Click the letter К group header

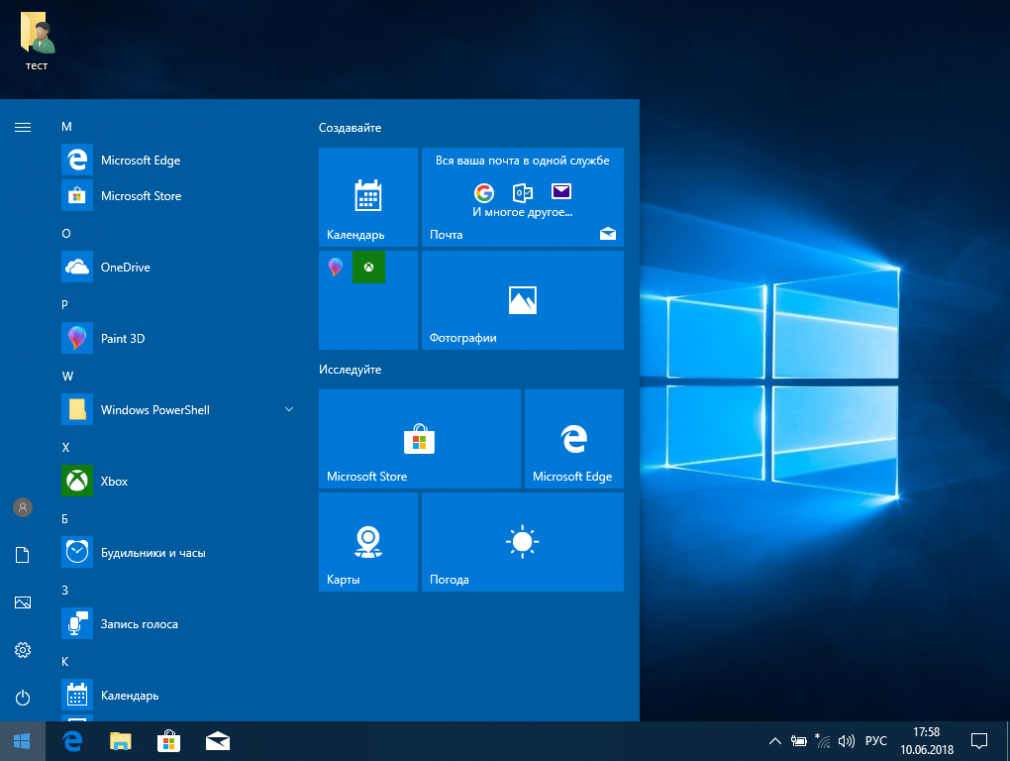(64, 662)
